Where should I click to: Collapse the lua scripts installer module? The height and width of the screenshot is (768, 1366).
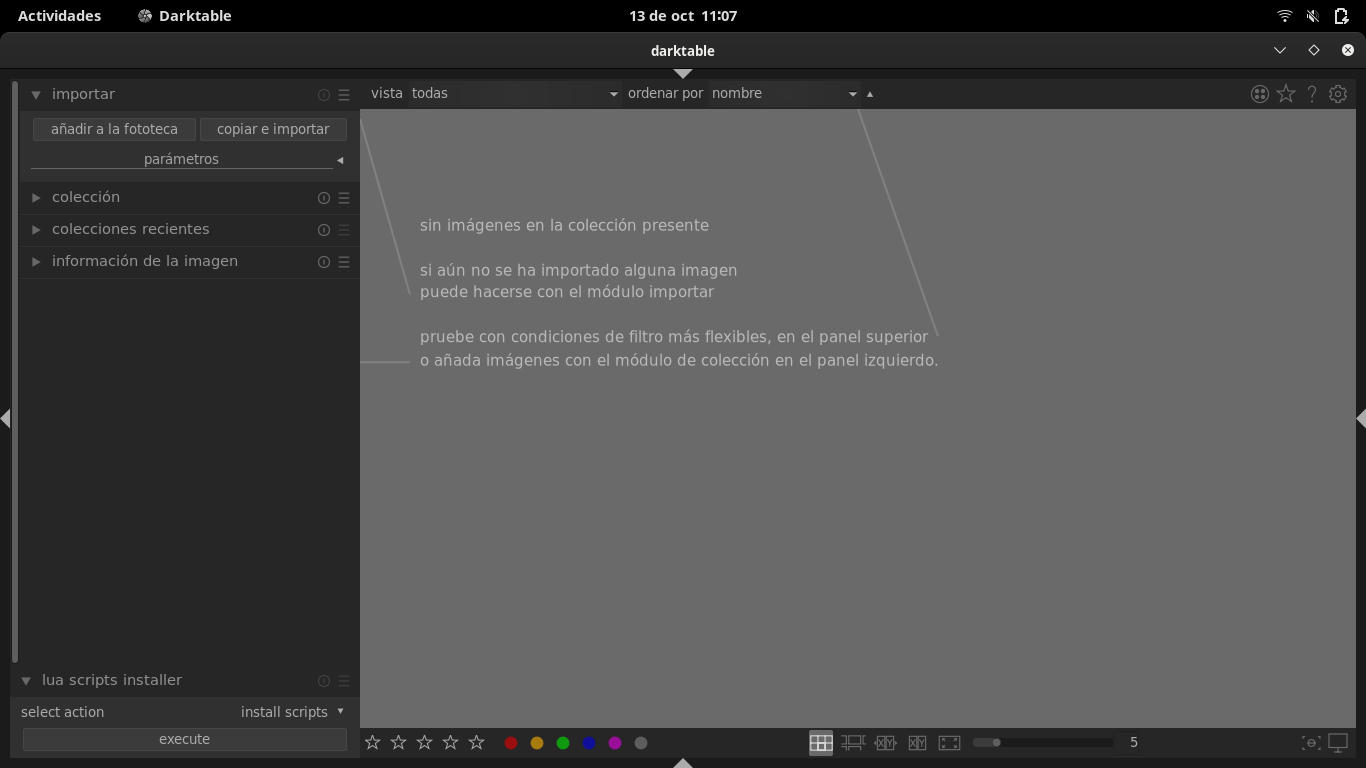[26, 681]
